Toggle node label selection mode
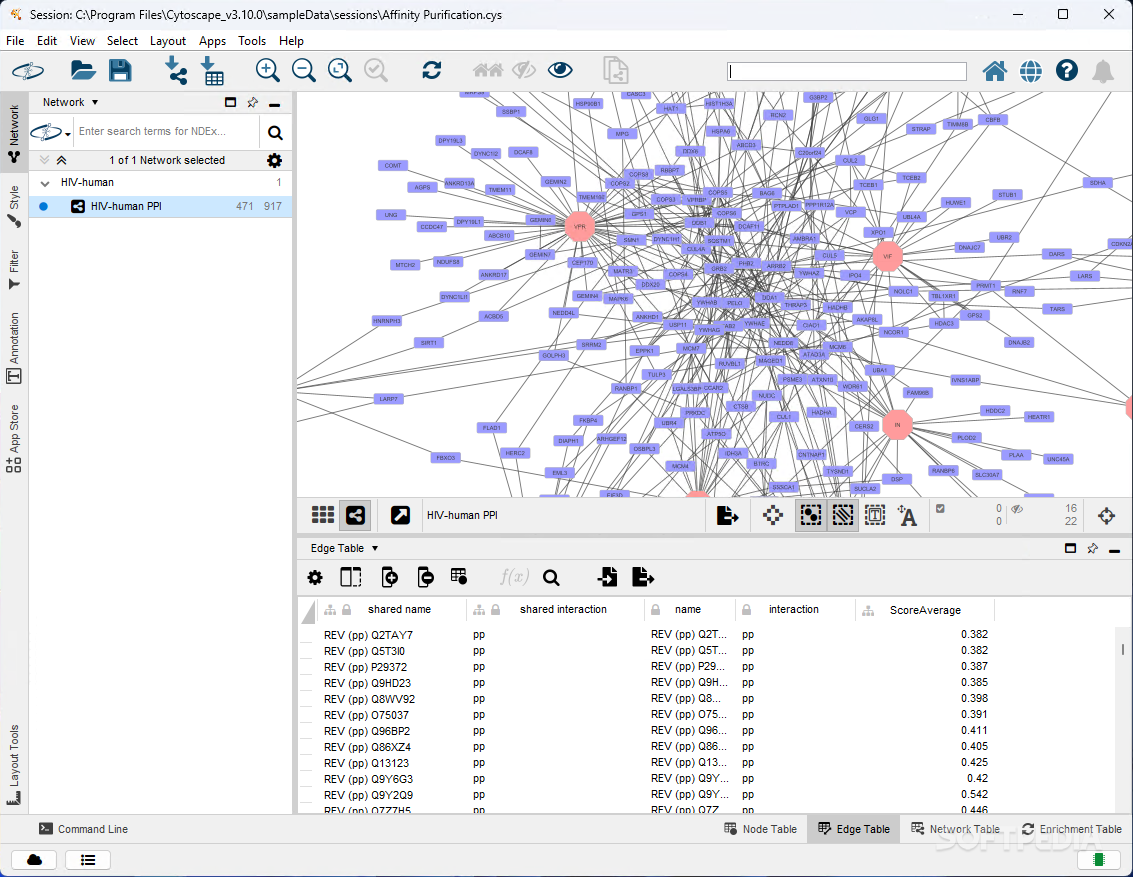This screenshot has width=1133, height=877. click(907, 516)
